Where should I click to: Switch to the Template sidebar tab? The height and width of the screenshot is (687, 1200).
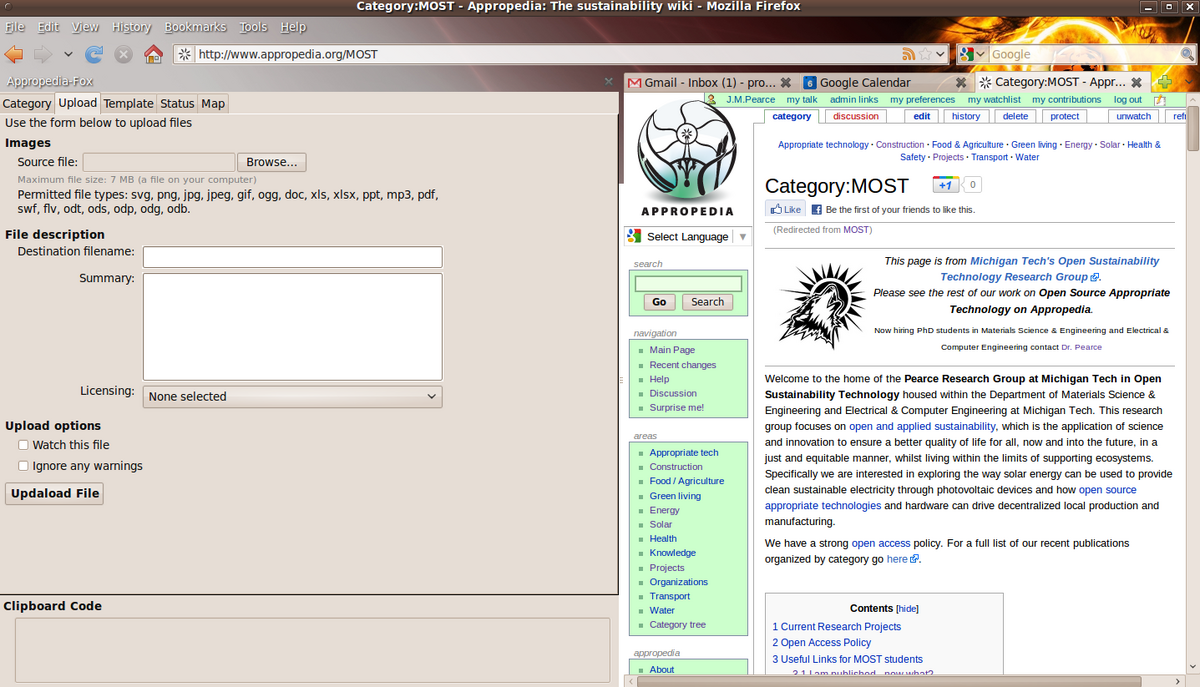pos(128,103)
